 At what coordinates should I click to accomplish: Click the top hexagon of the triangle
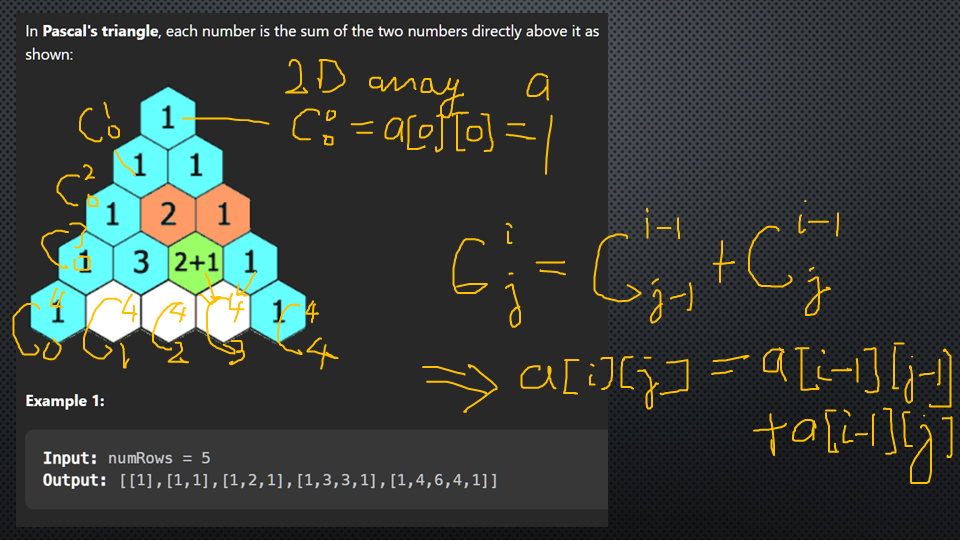click(x=168, y=119)
